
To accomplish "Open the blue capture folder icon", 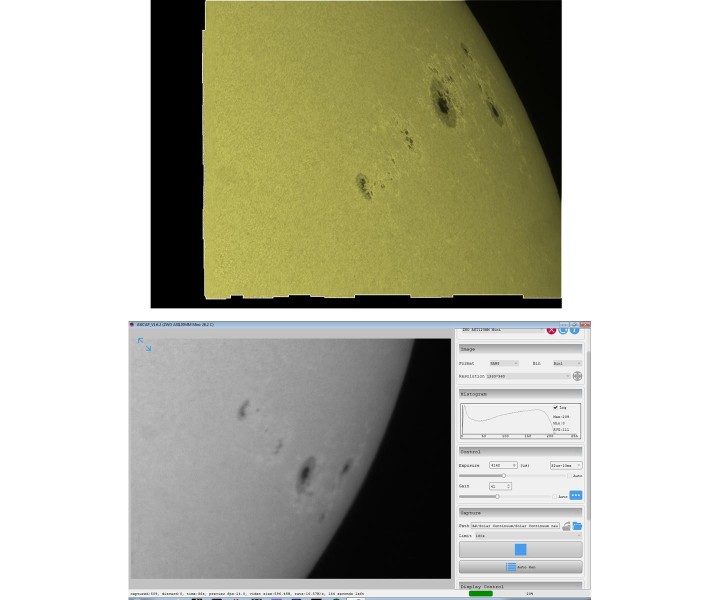I will (x=577, y=525).
